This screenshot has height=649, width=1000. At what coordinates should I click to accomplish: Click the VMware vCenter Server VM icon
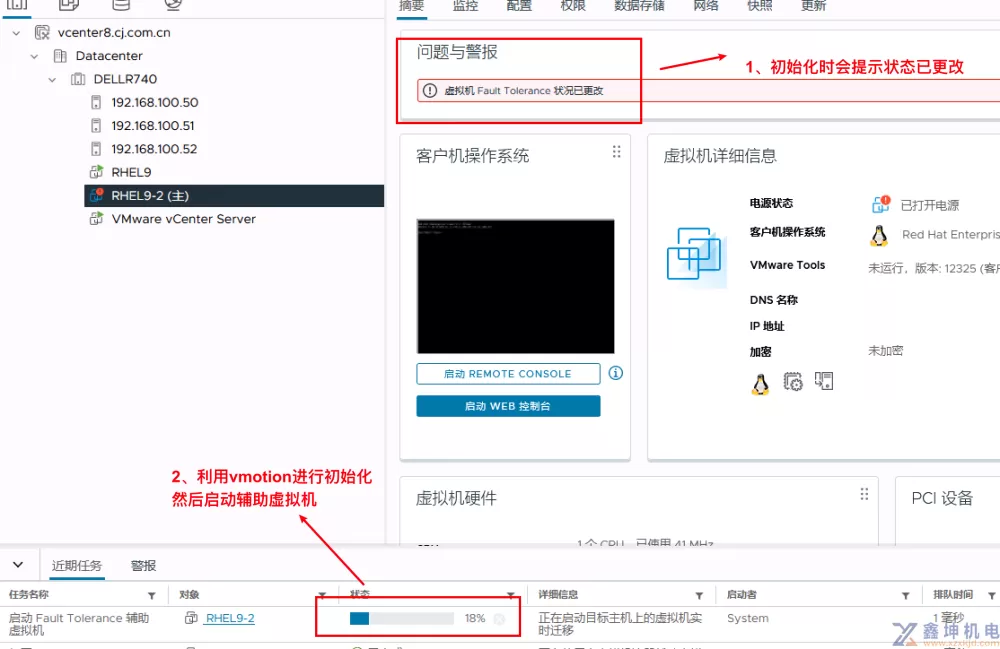point(96,219)
